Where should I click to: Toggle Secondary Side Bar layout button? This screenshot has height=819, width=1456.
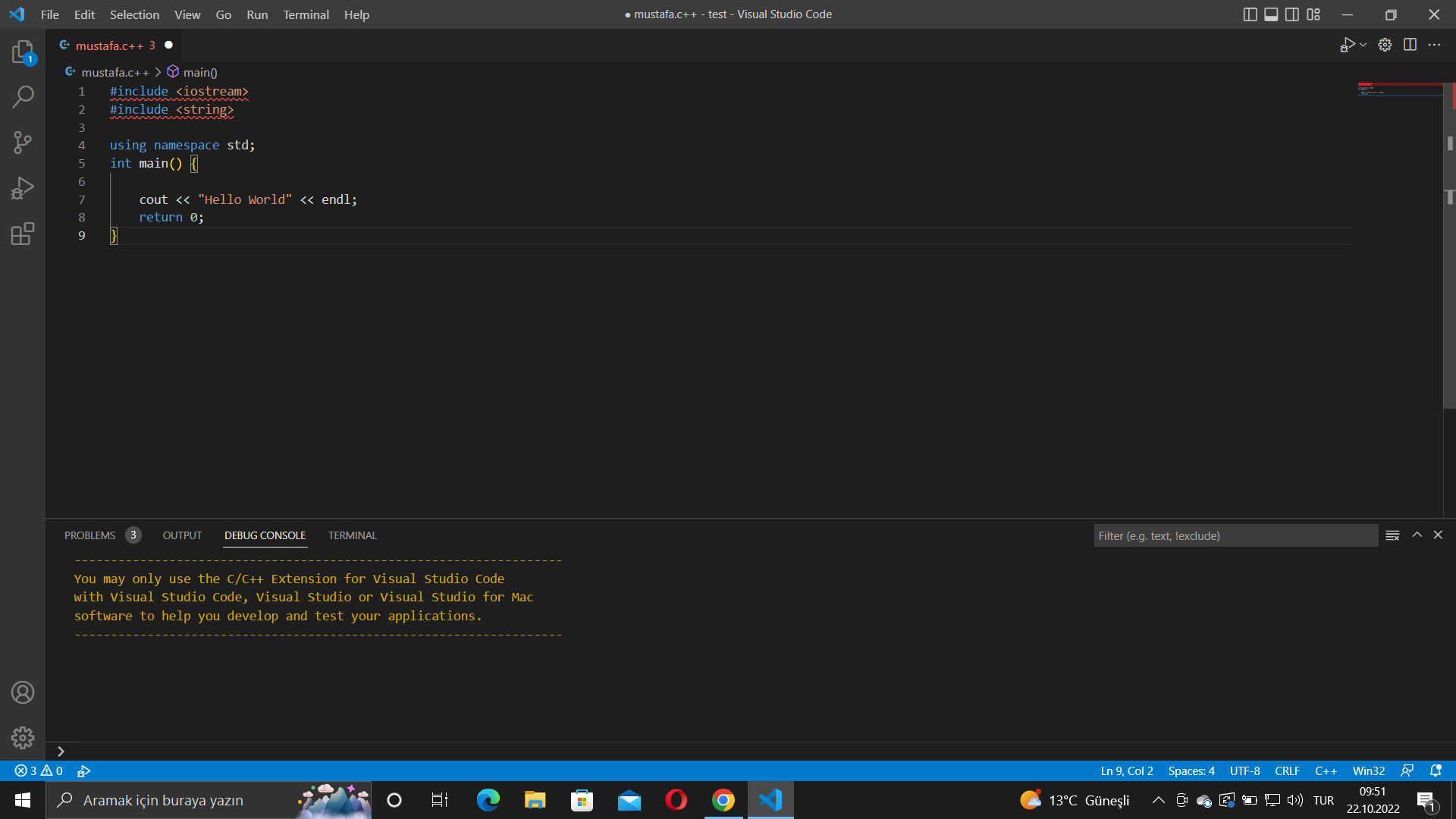point(1292,14)
